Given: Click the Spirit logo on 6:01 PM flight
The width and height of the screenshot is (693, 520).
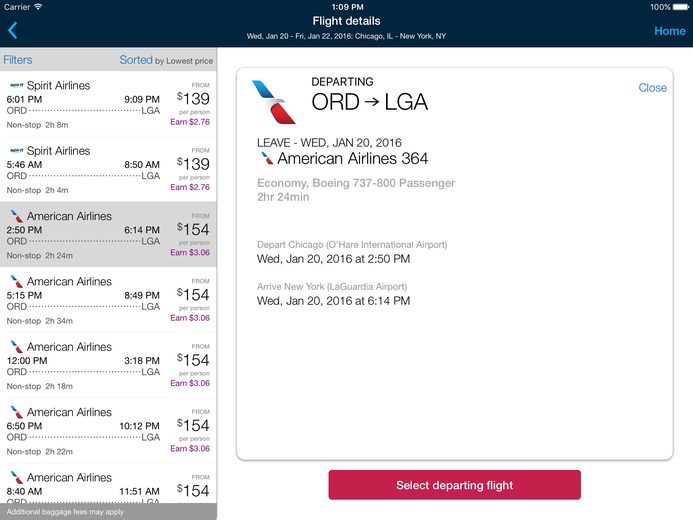Looking at the screenshot, I should (x=16, y=85).
